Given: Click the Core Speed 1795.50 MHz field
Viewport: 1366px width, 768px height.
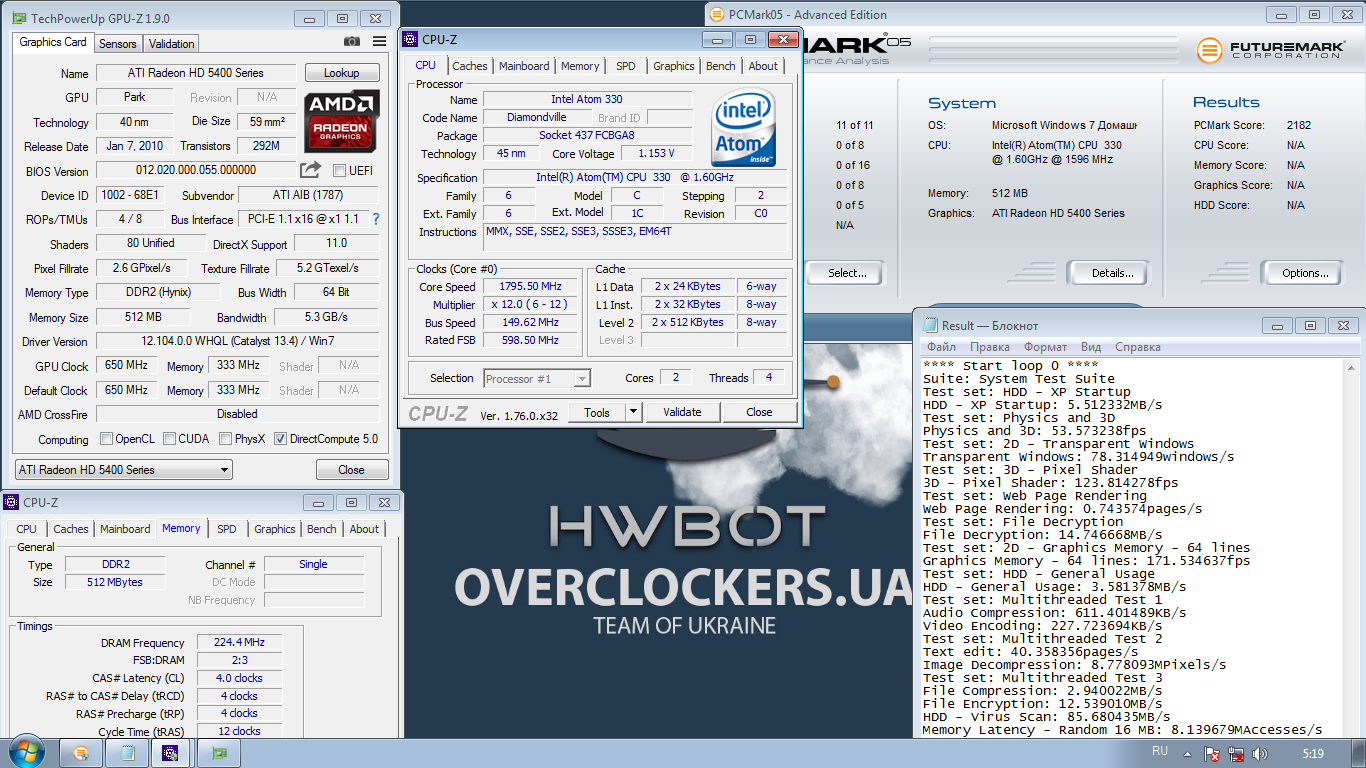Looking at the screenshot, I should coord(529,286).
